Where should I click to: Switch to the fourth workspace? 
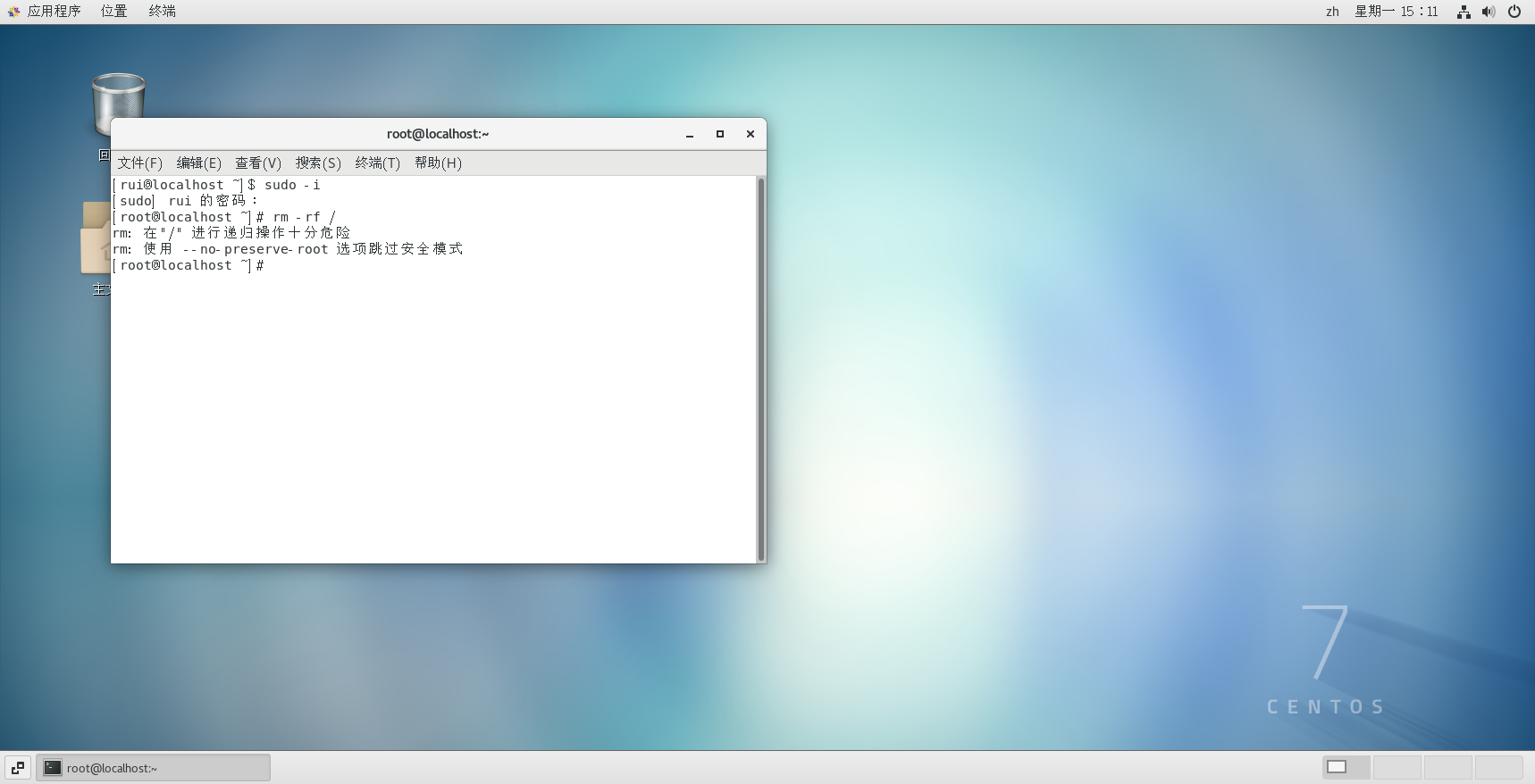point(1498,767)
